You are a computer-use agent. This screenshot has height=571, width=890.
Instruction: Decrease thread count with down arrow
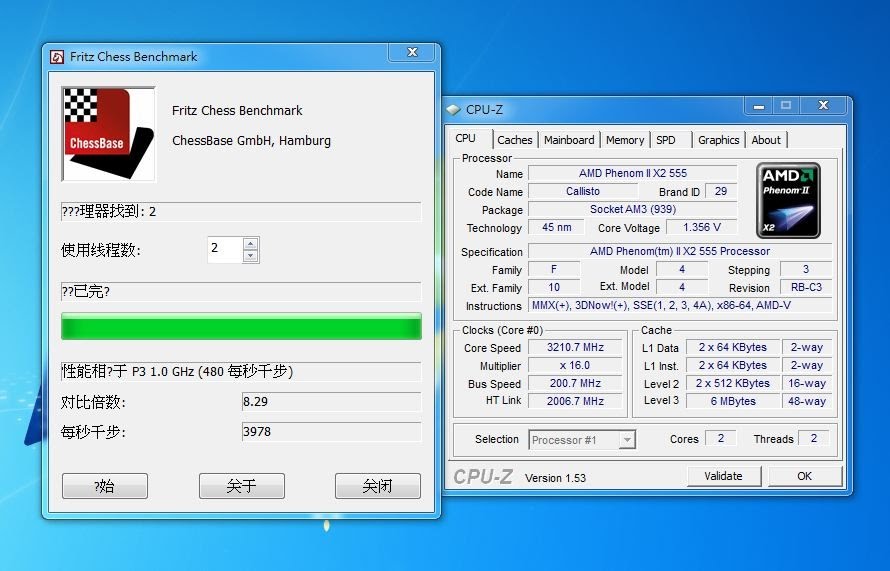pos(250,256)
